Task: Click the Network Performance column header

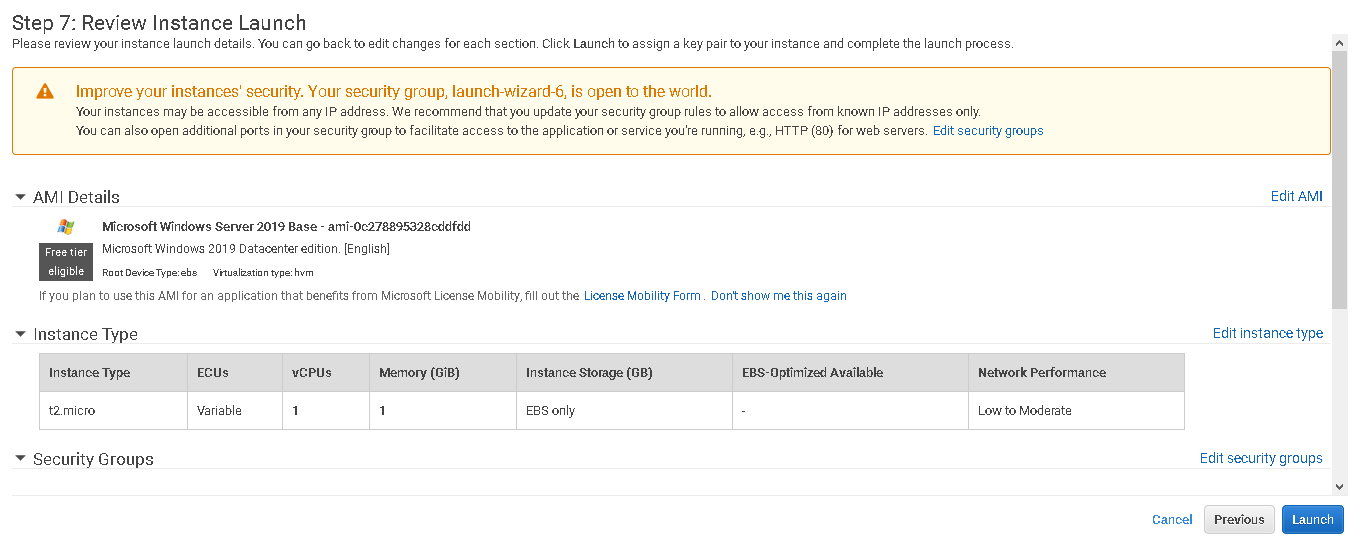Action: (1041, 373)
